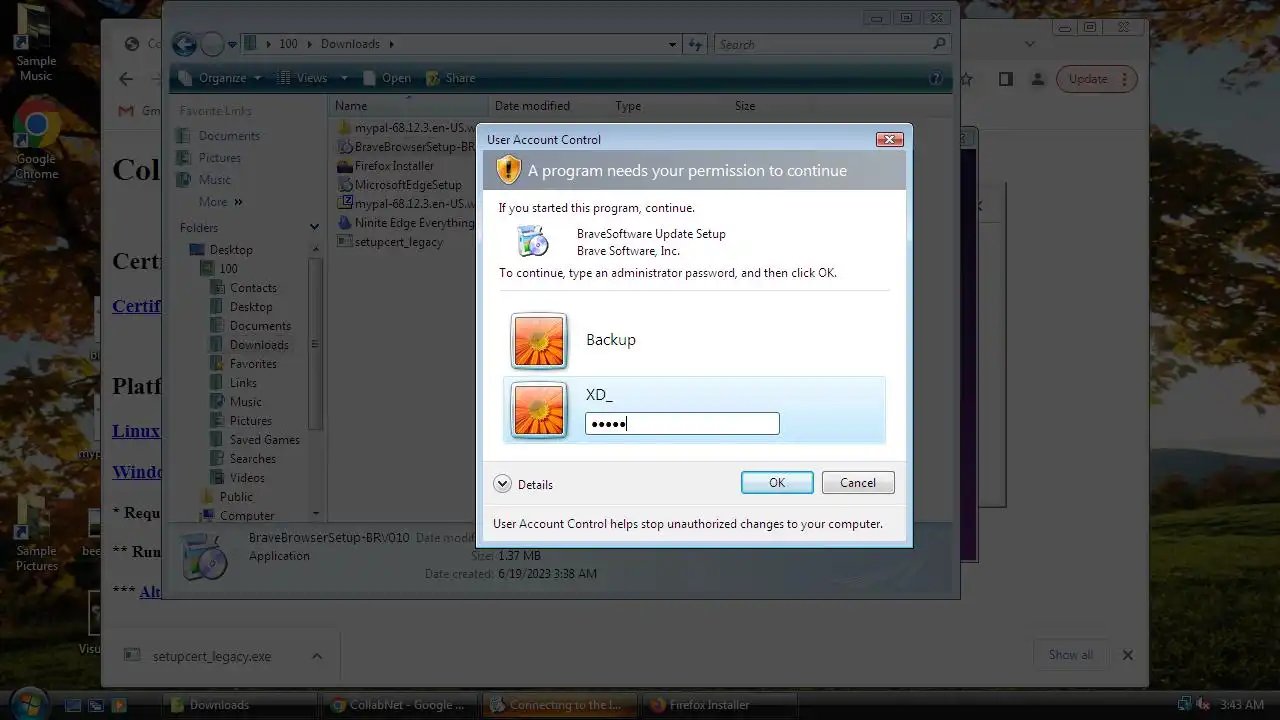This screenshot has width=1280, height=720.
Task: Click Chrome's Update button
Action: 1096,79
